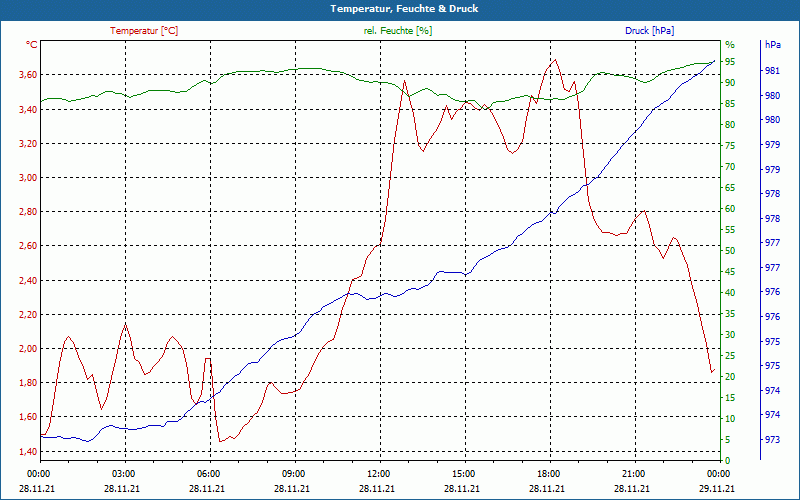
Task: Click the "10" humidity axis value
Action: tap(730, 419)
